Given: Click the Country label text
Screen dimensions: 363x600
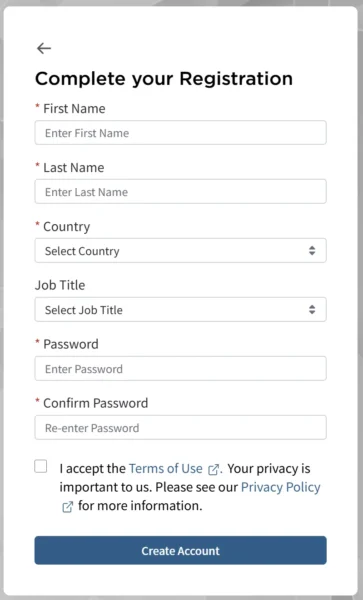Looking at the screenshot, I should [x=67, y=227].
